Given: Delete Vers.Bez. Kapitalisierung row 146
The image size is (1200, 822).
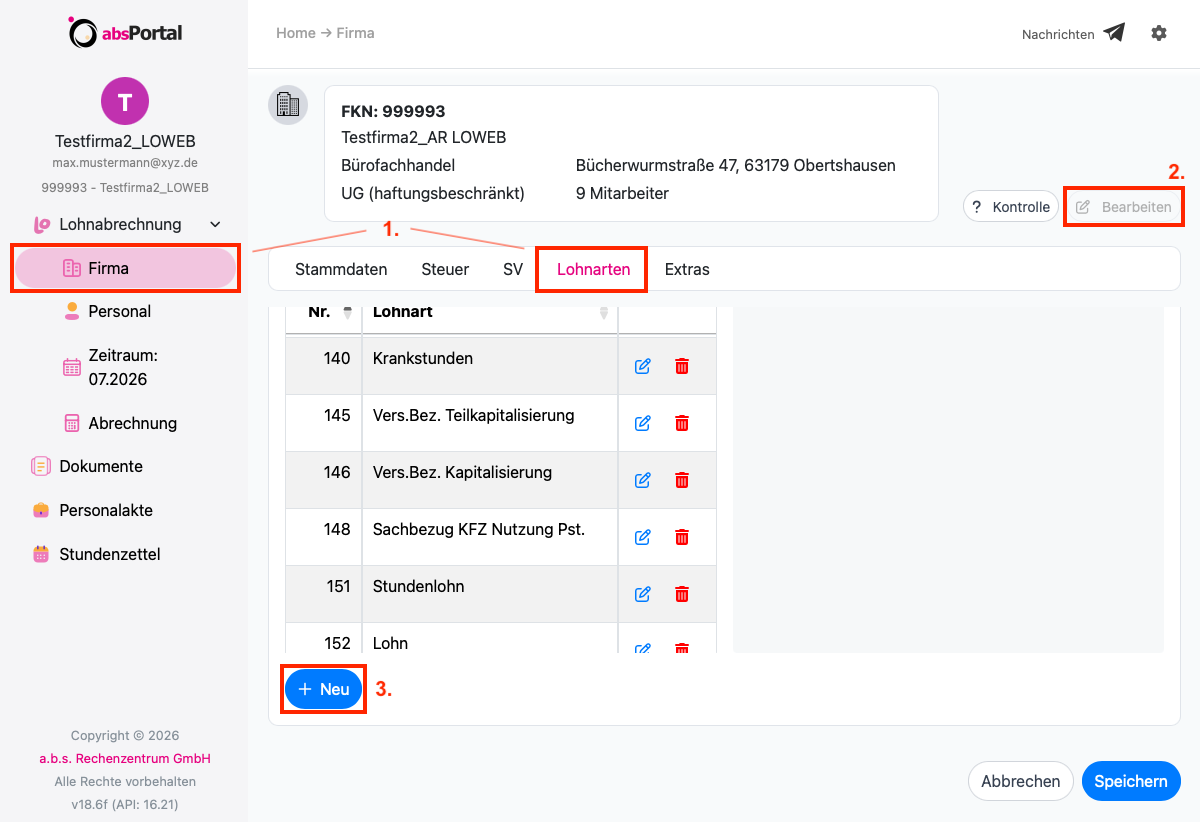Looking at the screenshot, I should click(x=682, y=480).
